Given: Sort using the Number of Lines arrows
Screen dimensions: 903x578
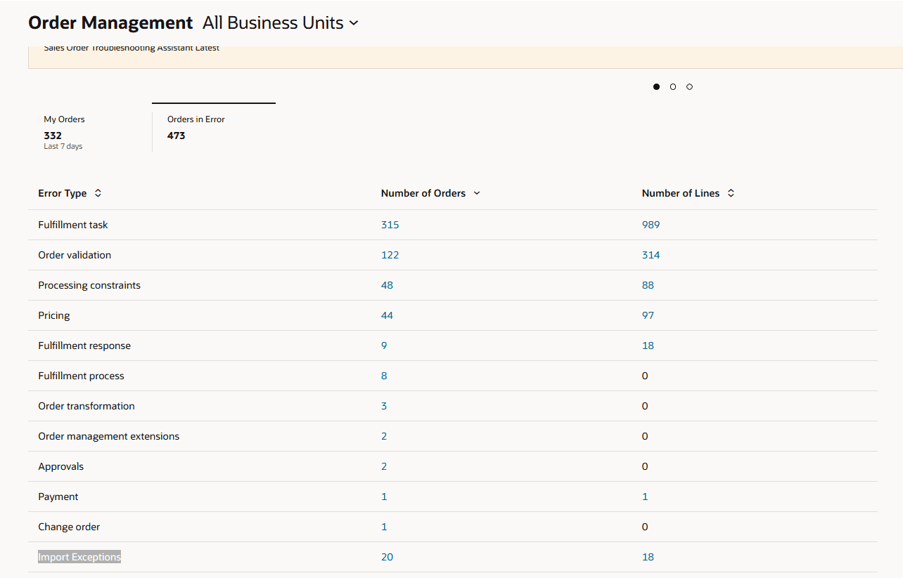Looking at the screenshot, I should (731, 193).
